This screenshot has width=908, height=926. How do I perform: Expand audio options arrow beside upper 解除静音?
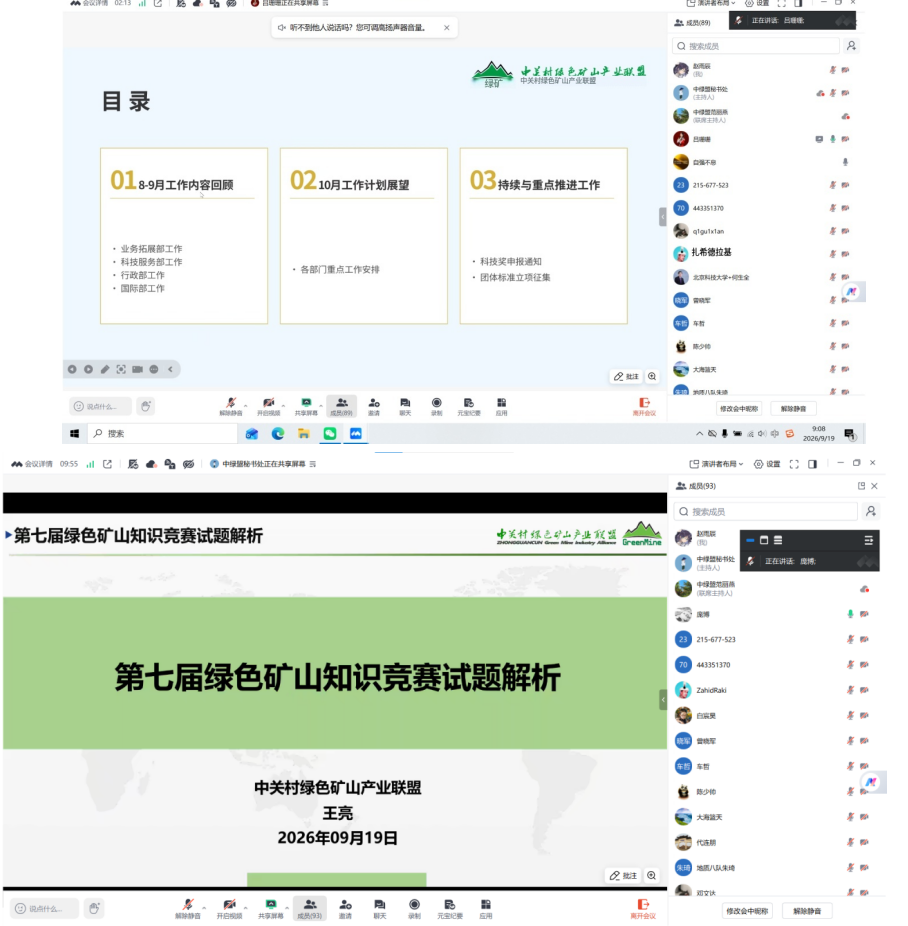pyautogui.click(x=246, y=406)
